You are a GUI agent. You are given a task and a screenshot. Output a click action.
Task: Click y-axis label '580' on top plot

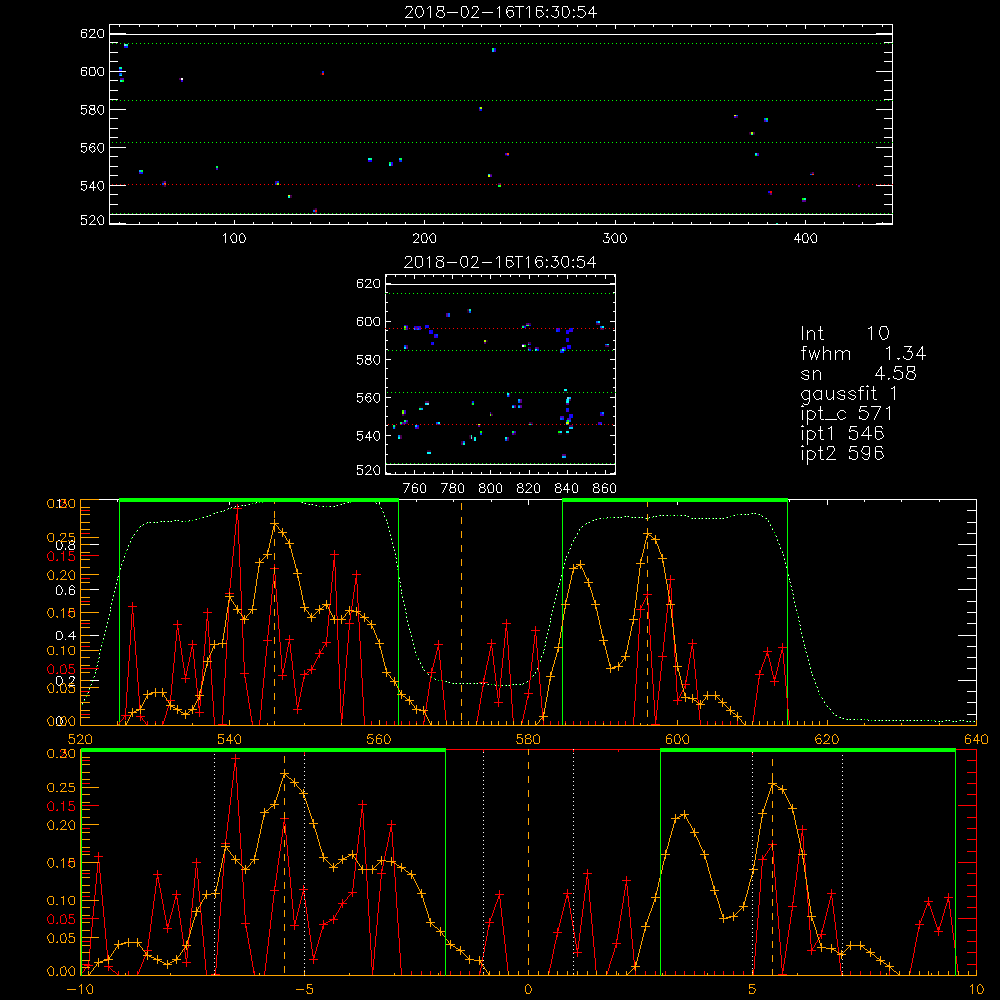[92, 110]
